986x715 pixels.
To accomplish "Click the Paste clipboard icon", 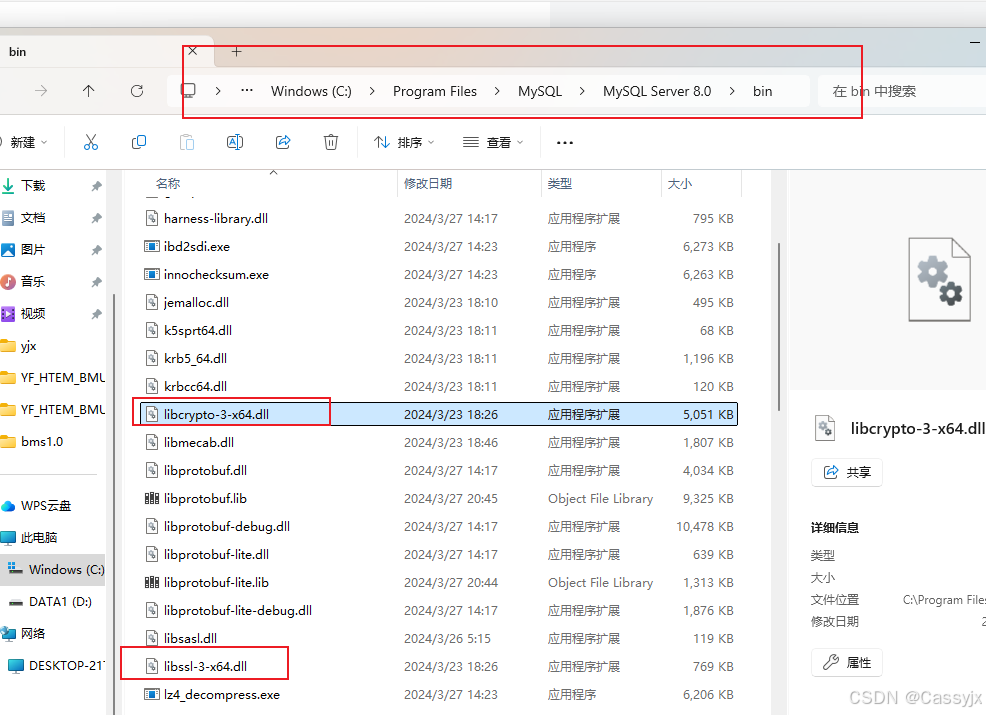I will (187, 142).
